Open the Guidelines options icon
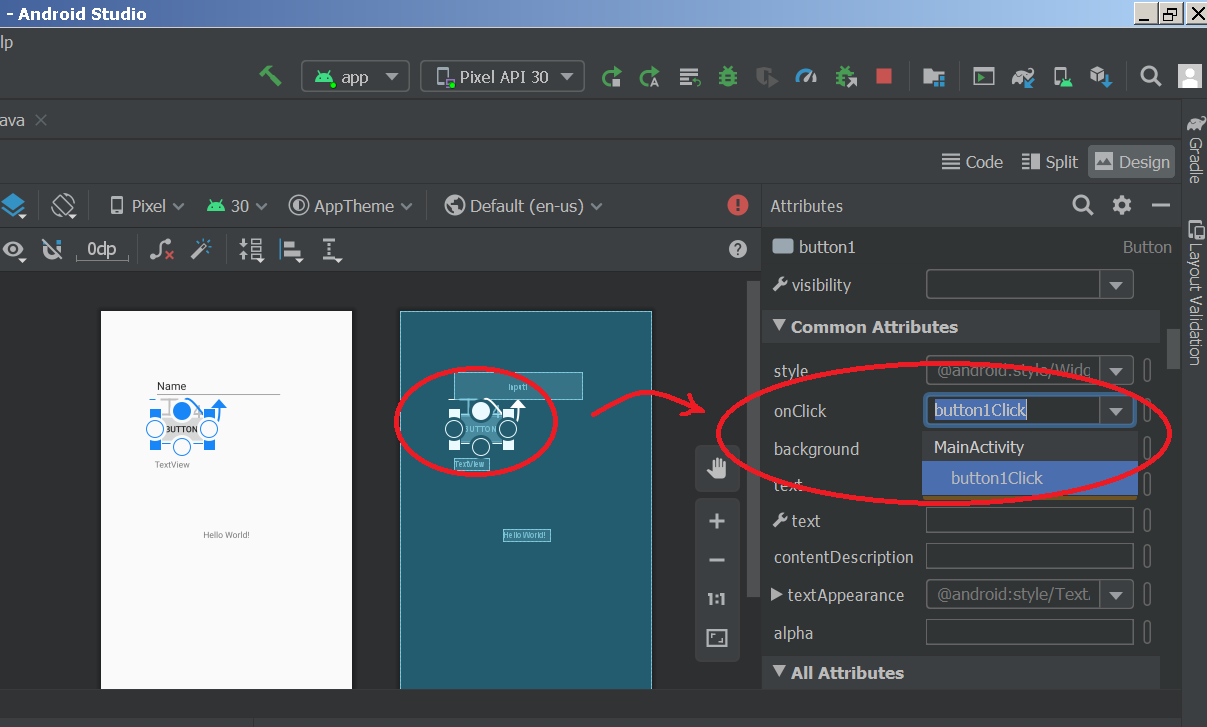Image resolution: width=1207 pixels, height=727 pixels. tap(331, 250)
